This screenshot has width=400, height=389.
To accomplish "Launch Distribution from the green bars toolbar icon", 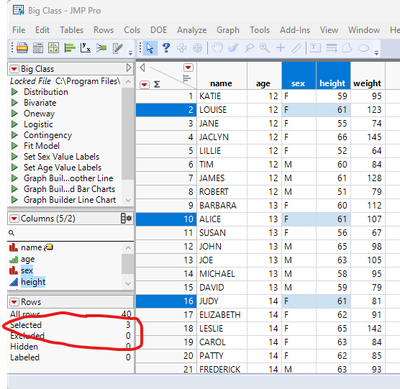I will tap(70, 48).
